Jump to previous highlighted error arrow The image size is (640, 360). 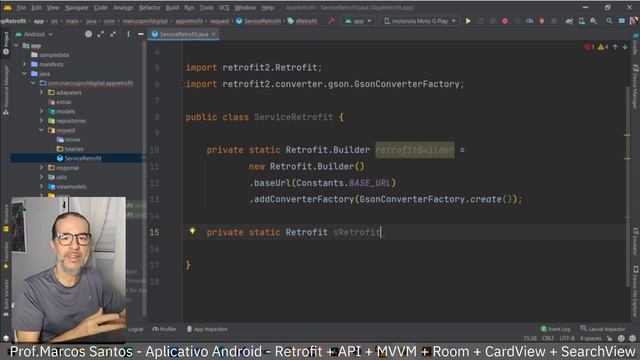(x=615, y=47)
